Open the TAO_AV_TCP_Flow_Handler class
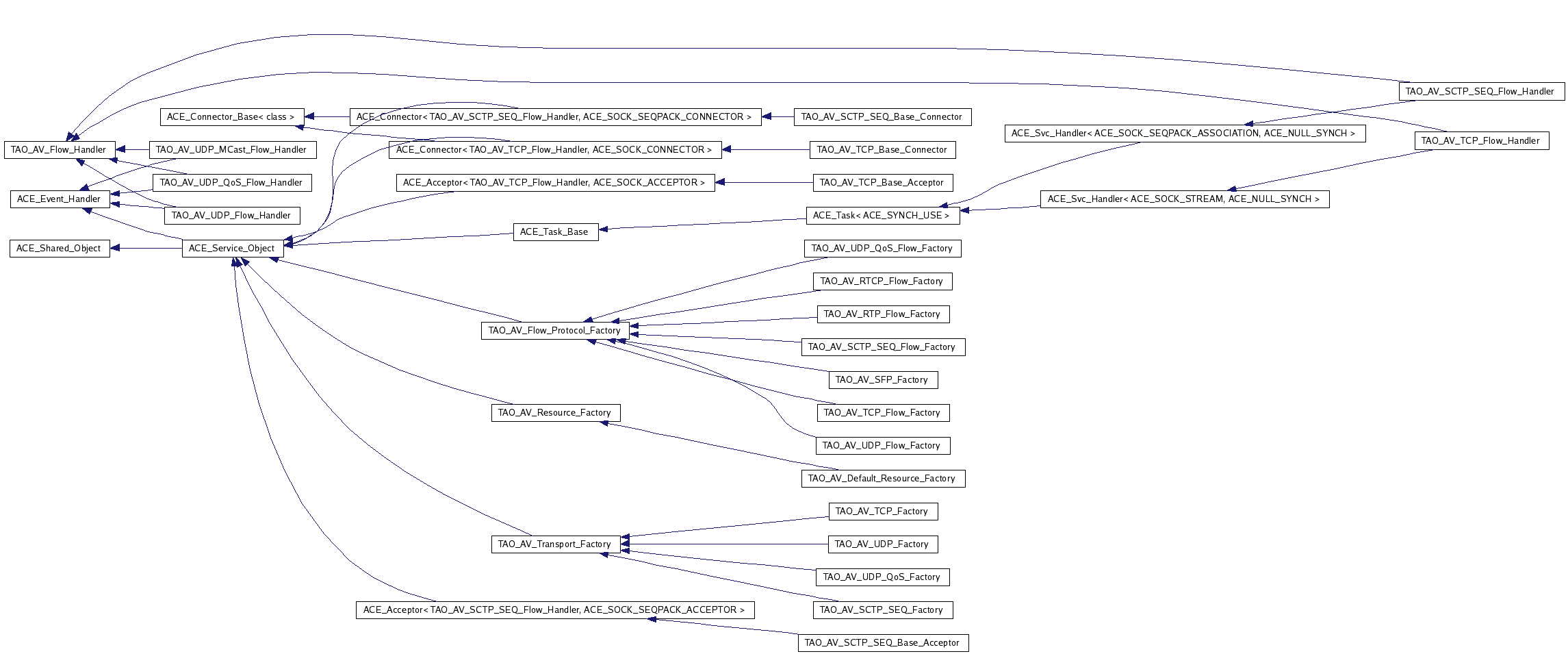Image resolution: width=1568 pixels, height=654 pixels. click(x=1480, y=141)
